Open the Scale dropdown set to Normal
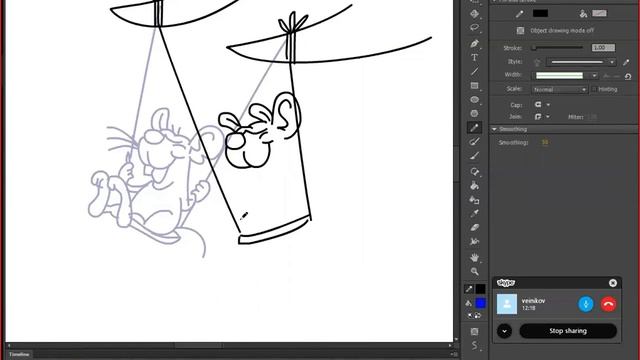The image size is (640, 360). (x=559, y=89)
